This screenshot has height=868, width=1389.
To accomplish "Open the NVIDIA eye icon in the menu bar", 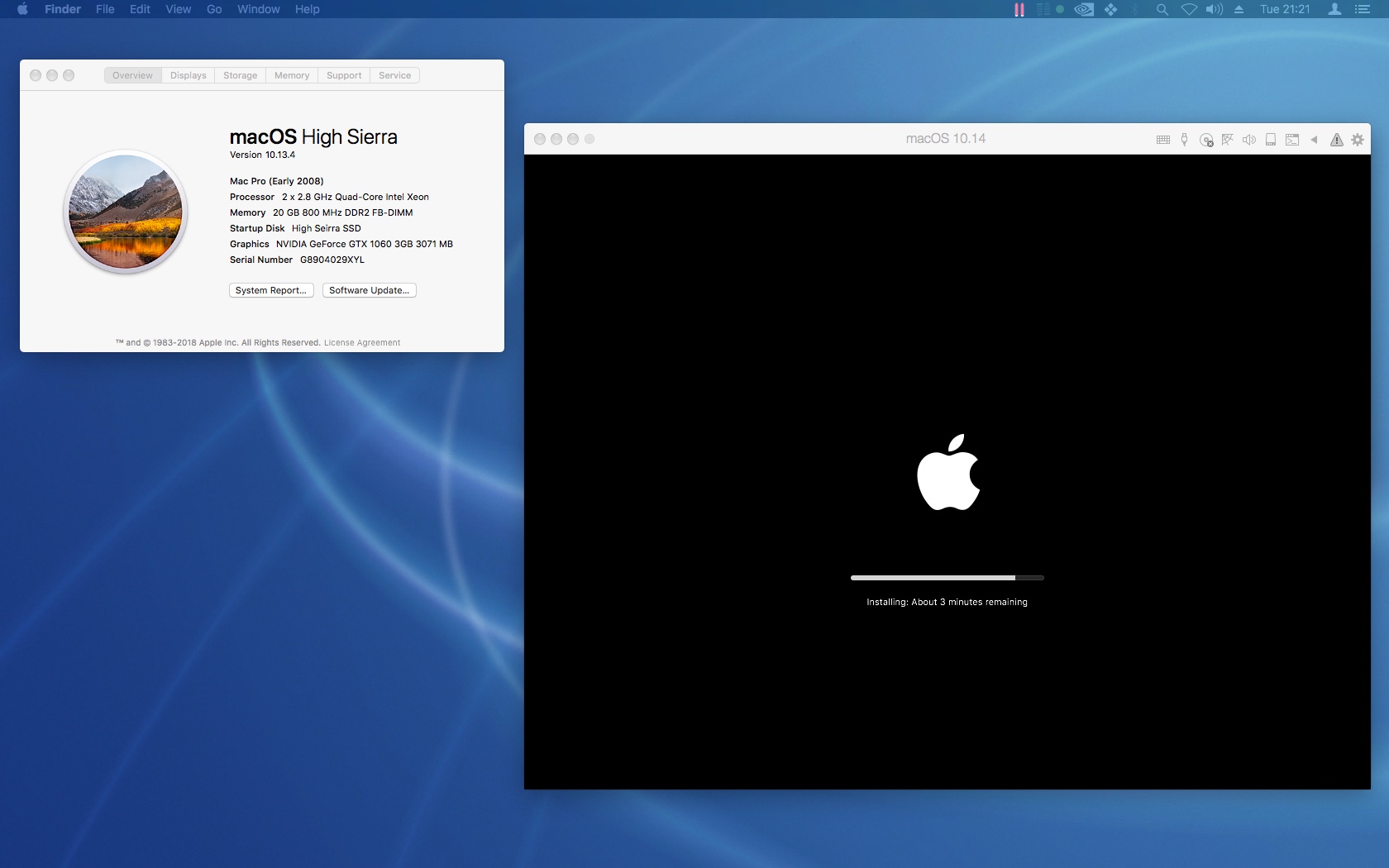I will tap(1084, 9).
